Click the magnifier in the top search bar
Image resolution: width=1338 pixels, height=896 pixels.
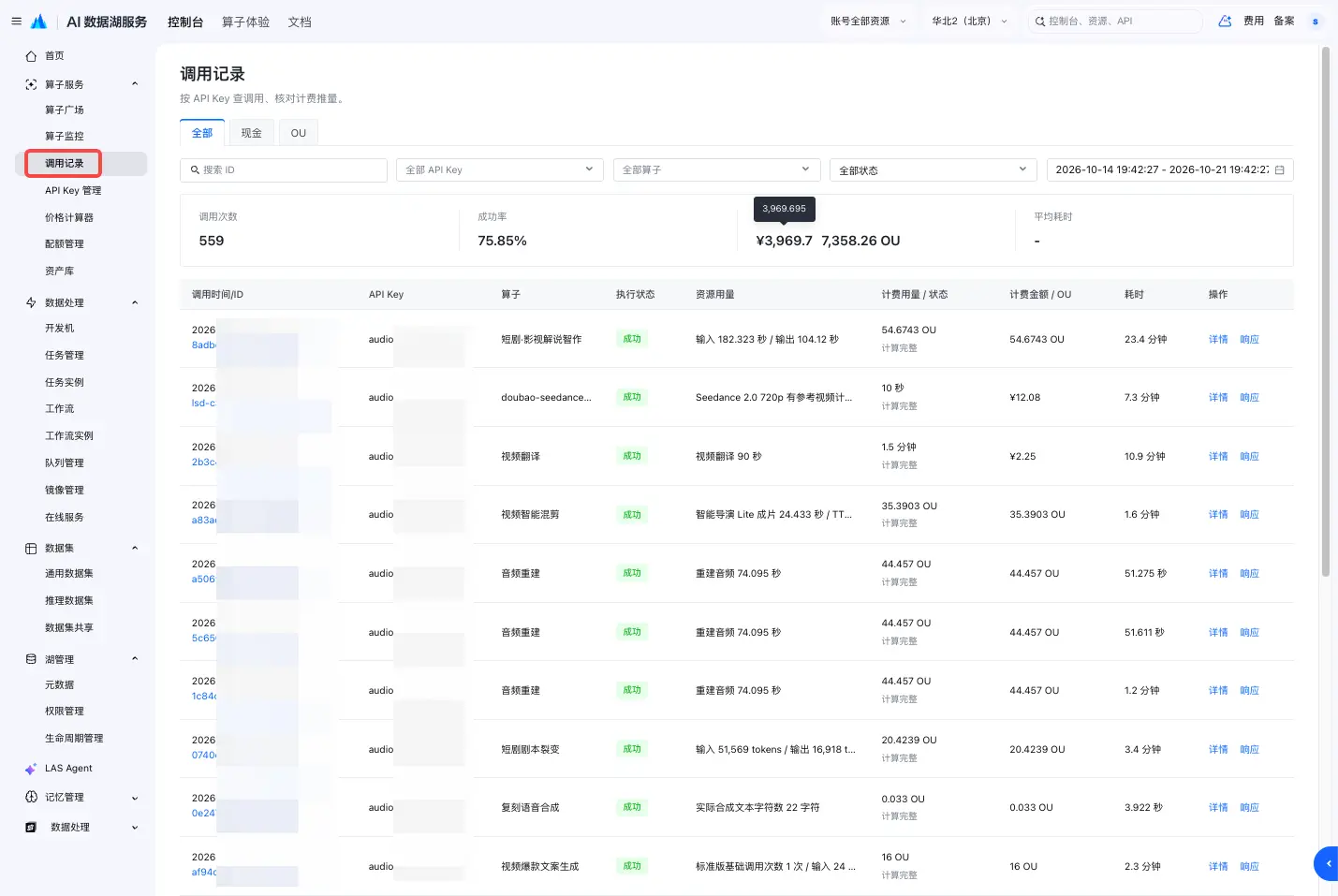(x=1040, y=22)
